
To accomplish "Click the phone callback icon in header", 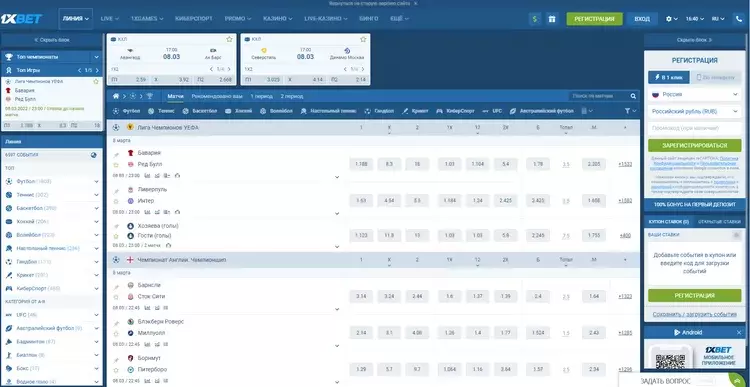I will pyautogui.click(x=739, y=19).
